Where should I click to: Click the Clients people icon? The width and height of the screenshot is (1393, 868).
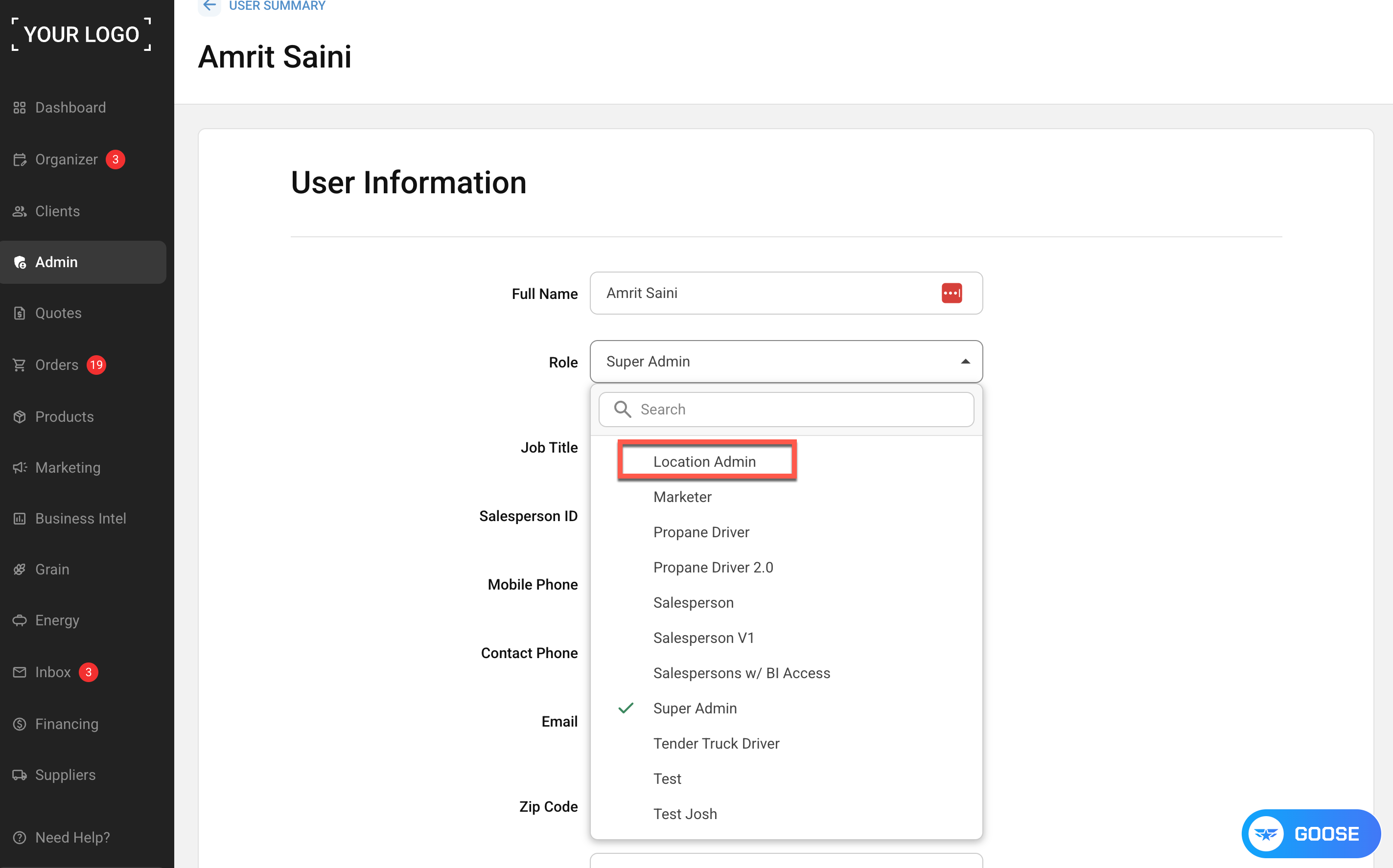(x=20, y=211)
